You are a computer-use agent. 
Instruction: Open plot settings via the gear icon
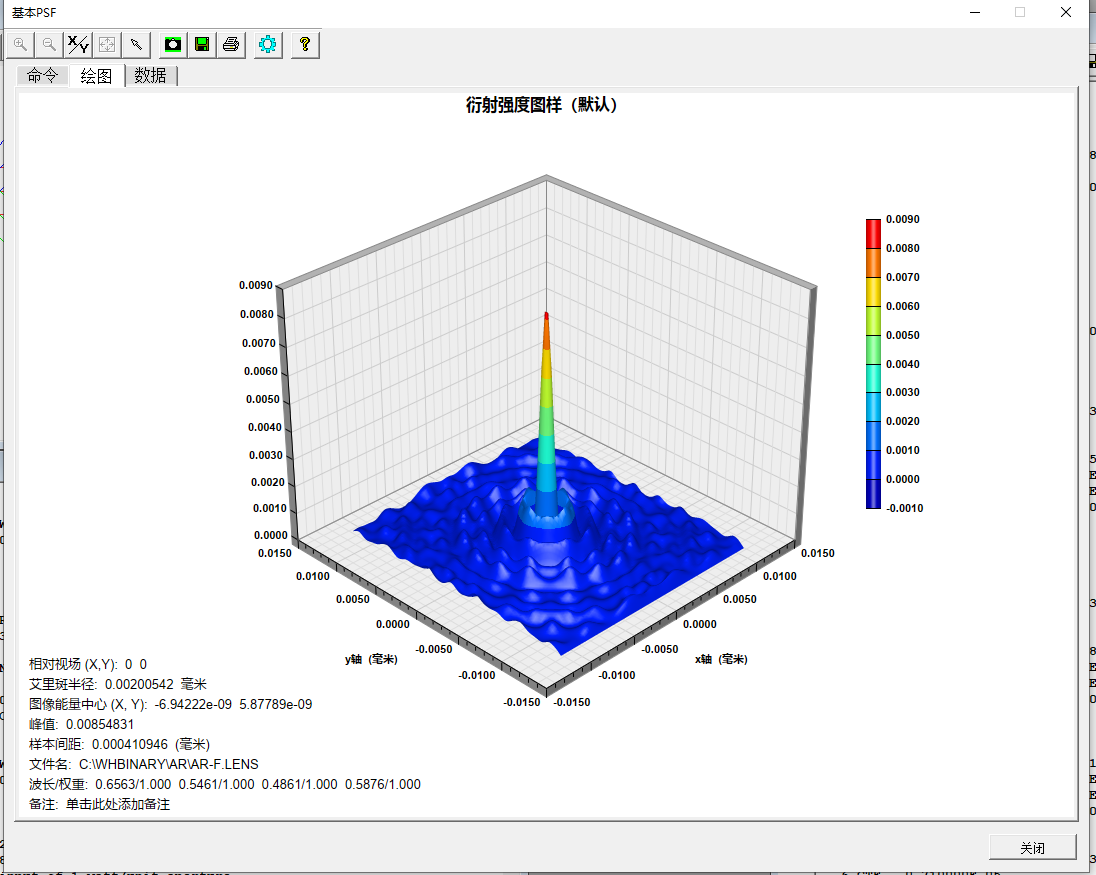point(267,44)
